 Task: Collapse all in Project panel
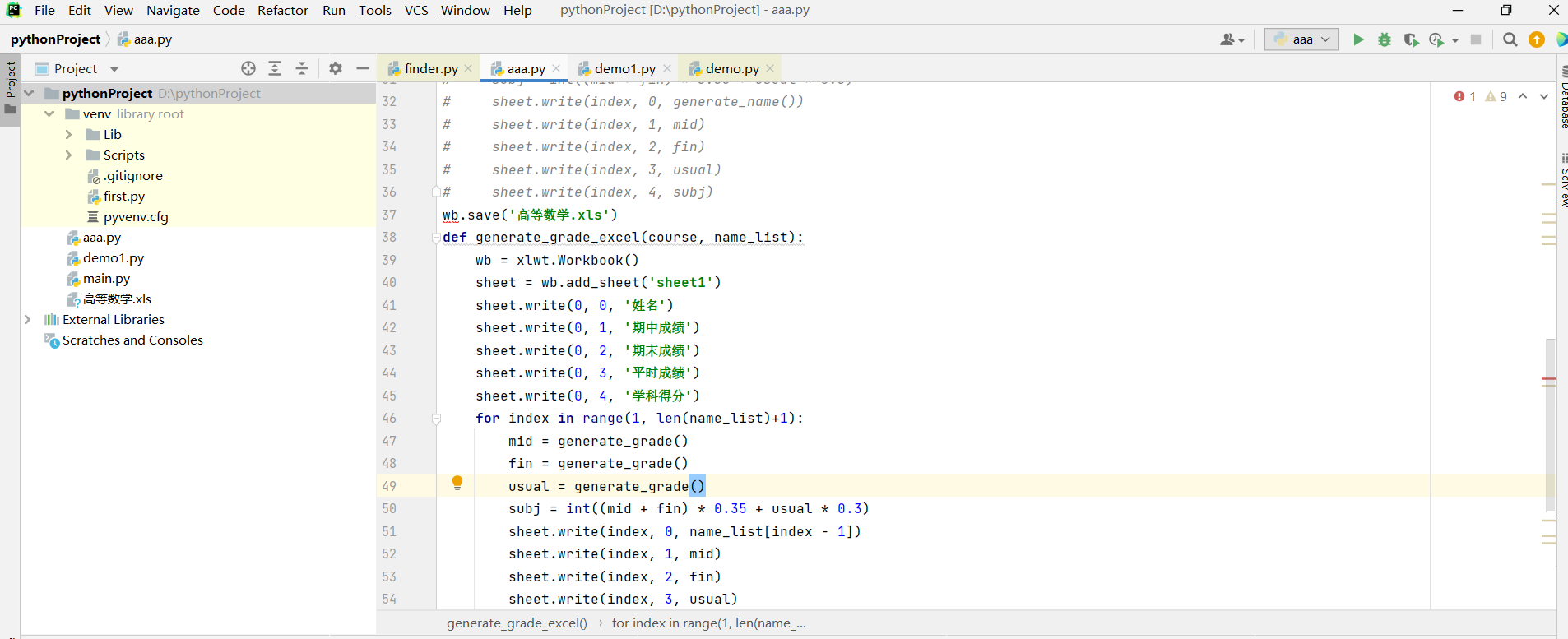tap(302, 68)
